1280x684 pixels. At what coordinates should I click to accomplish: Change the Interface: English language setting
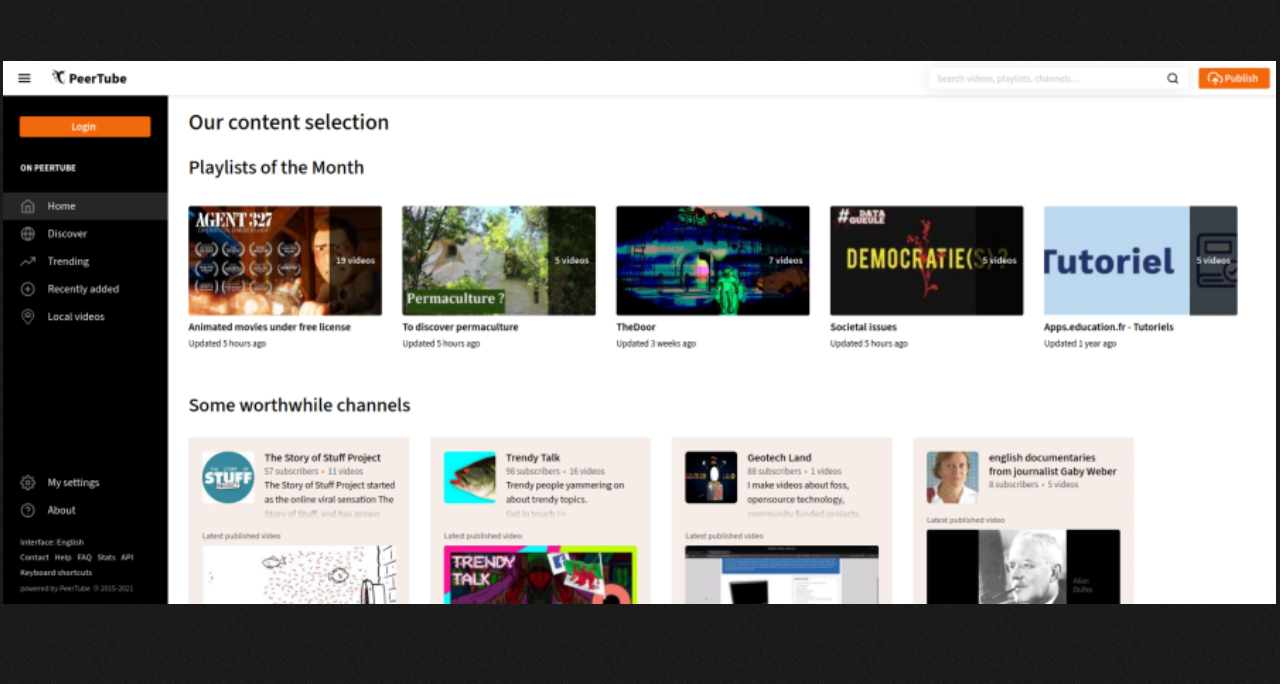(x=52, y=542)
